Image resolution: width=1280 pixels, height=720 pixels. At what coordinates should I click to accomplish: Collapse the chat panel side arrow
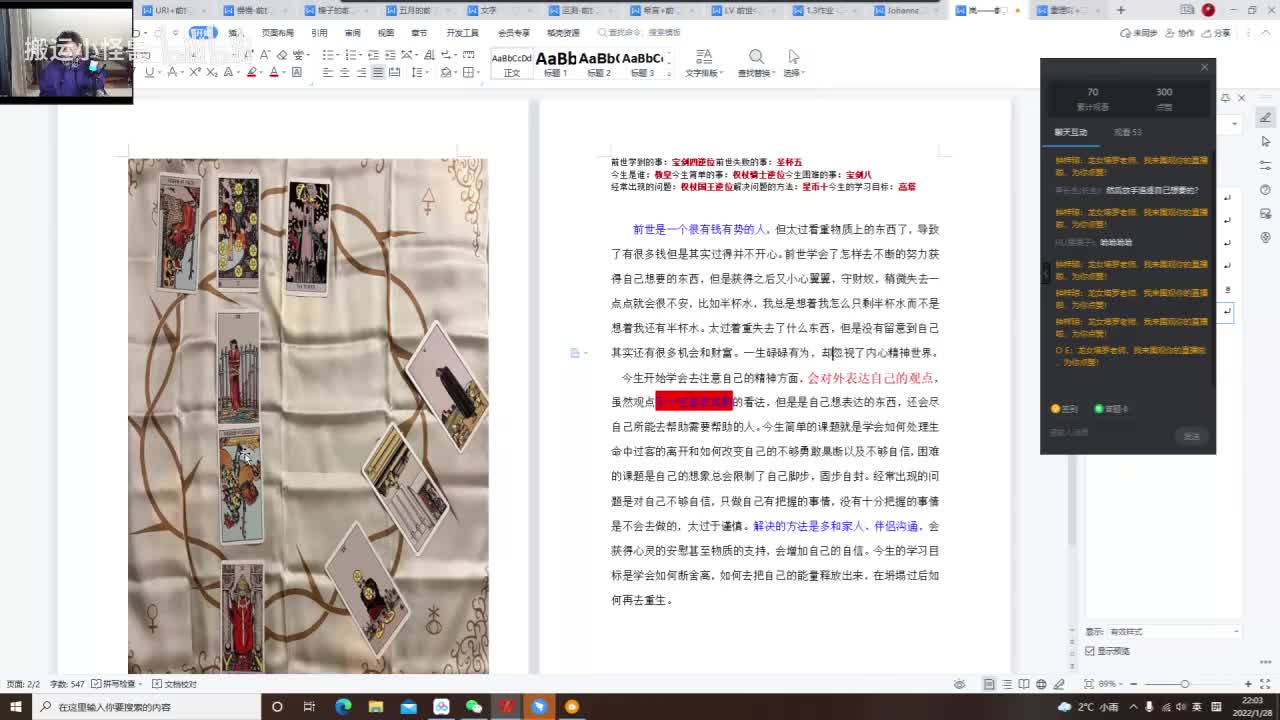(1045, 272)
